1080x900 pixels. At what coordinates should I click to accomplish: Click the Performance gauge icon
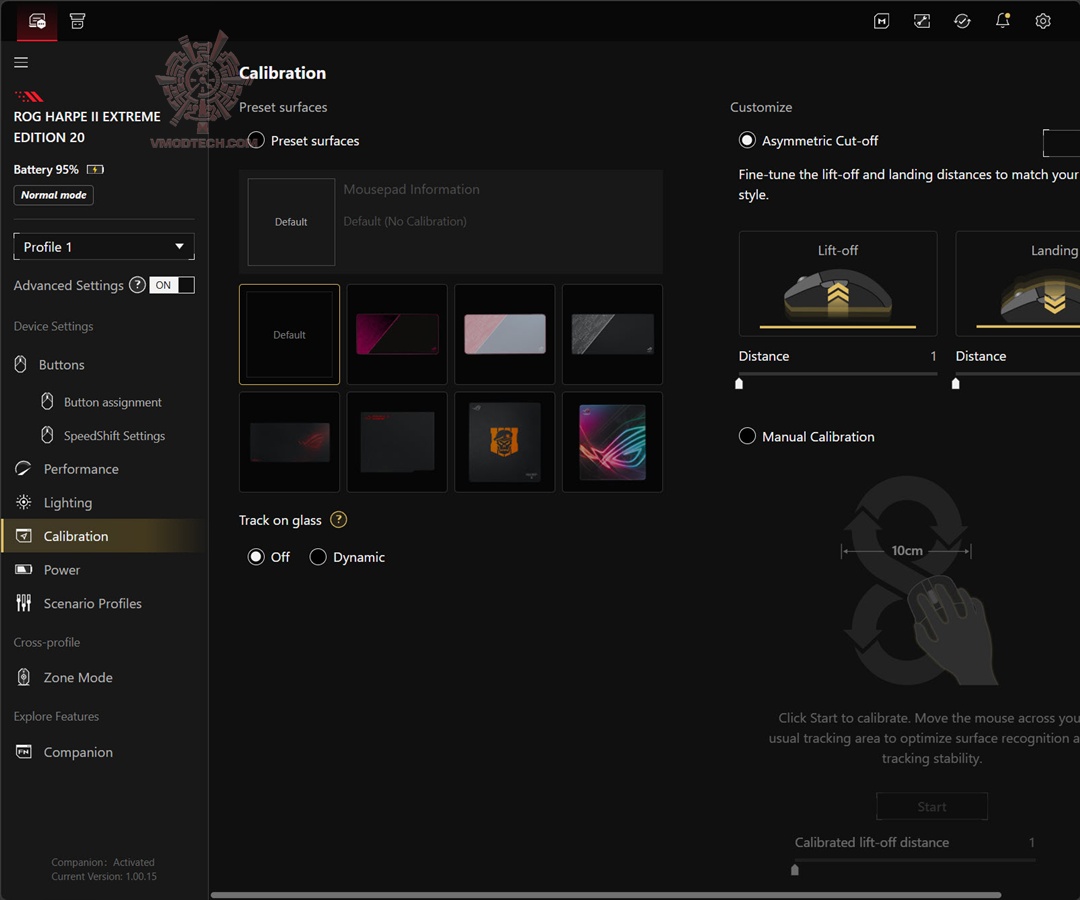(23, 469)
